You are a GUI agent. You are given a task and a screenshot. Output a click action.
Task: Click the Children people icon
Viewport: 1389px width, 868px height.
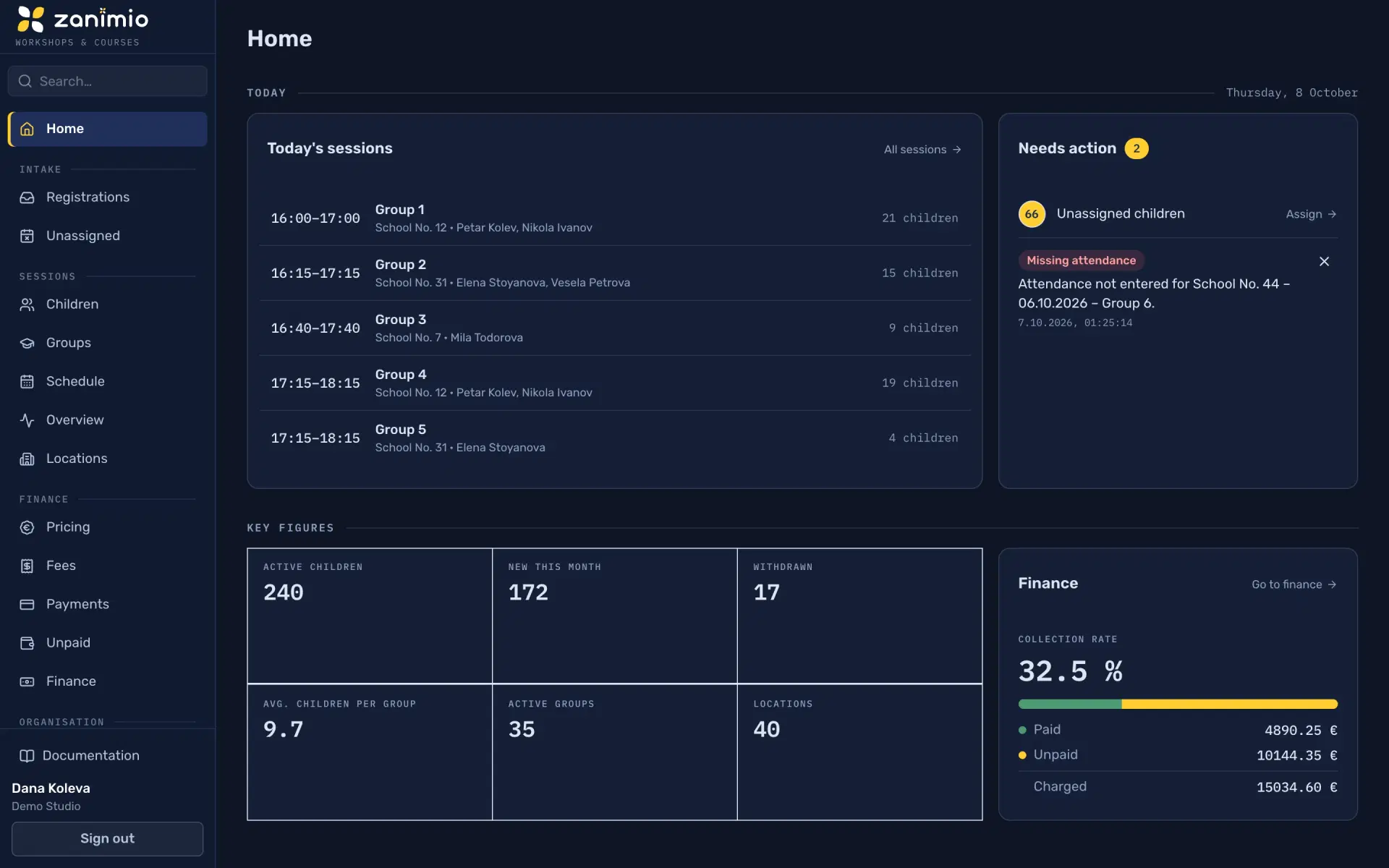27,305
